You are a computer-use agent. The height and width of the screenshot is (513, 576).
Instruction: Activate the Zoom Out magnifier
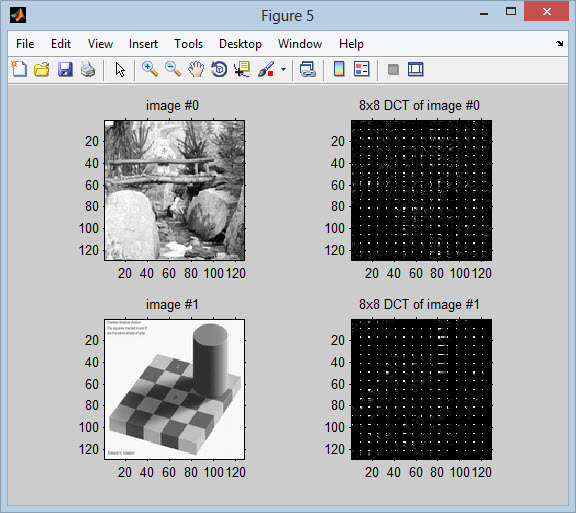tap(173, 69)
